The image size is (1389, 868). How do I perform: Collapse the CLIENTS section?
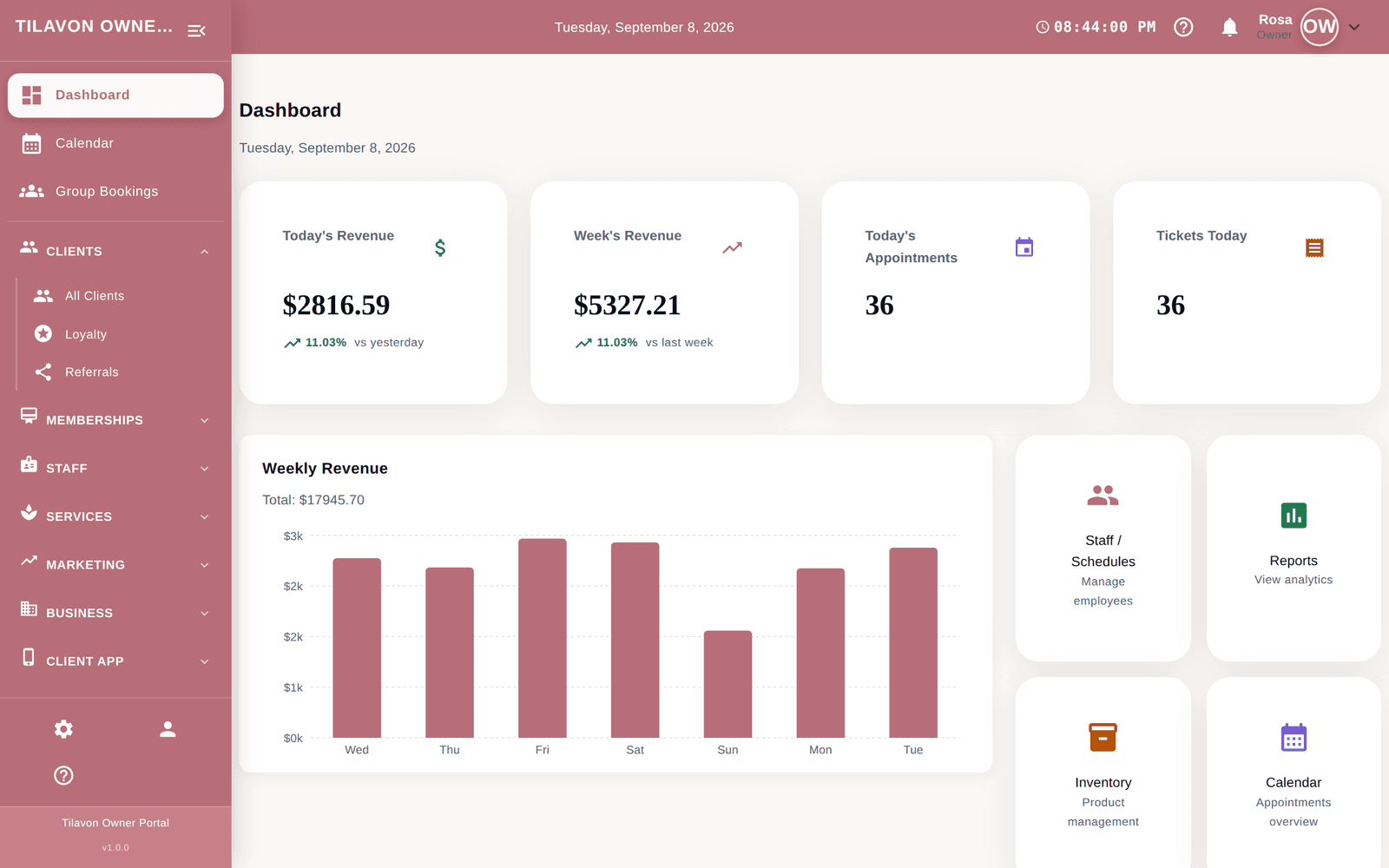click(x=115, y=251)
